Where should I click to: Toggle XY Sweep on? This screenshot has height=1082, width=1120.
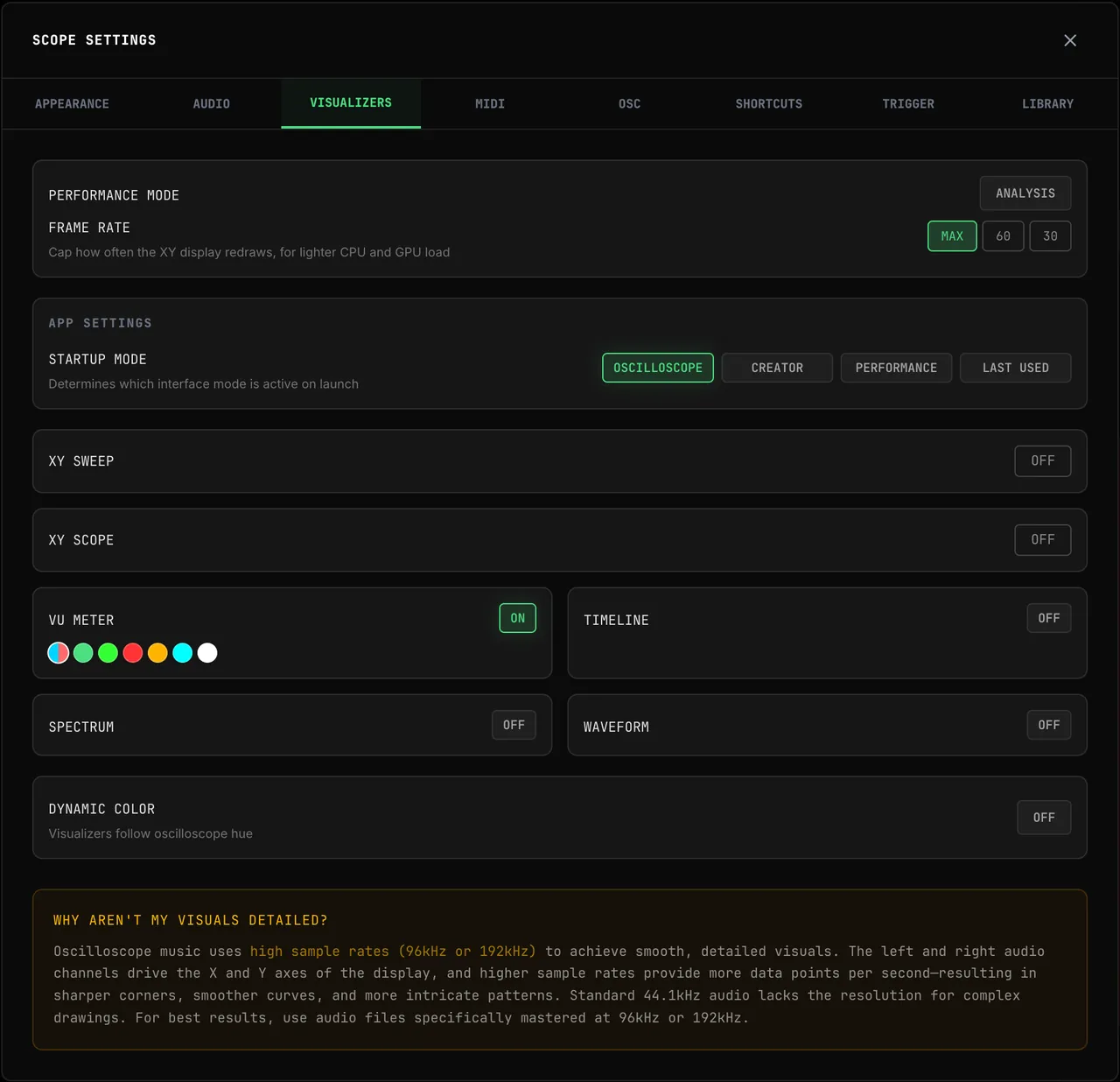click(1043, 461)
